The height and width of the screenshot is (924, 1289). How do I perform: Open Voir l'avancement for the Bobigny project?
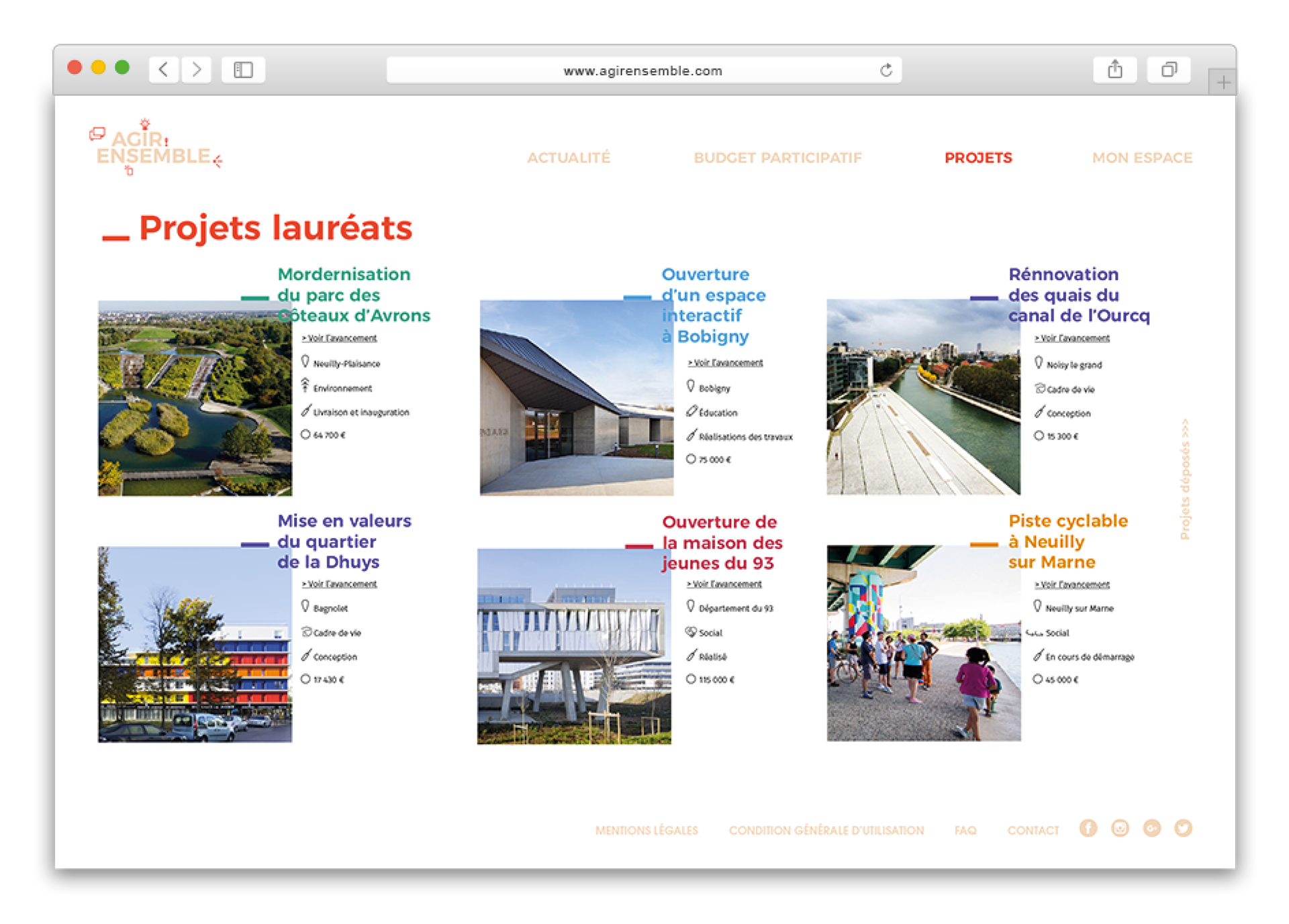coord(725,362)
